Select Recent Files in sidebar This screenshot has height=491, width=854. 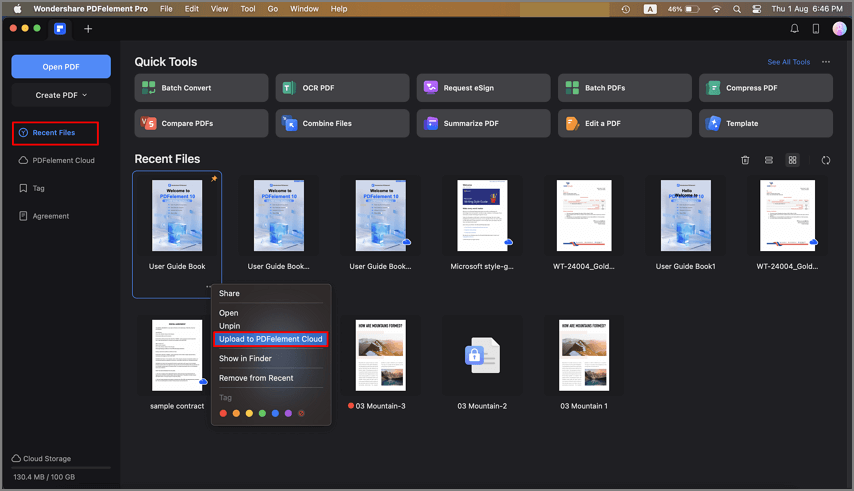(55, 133)
